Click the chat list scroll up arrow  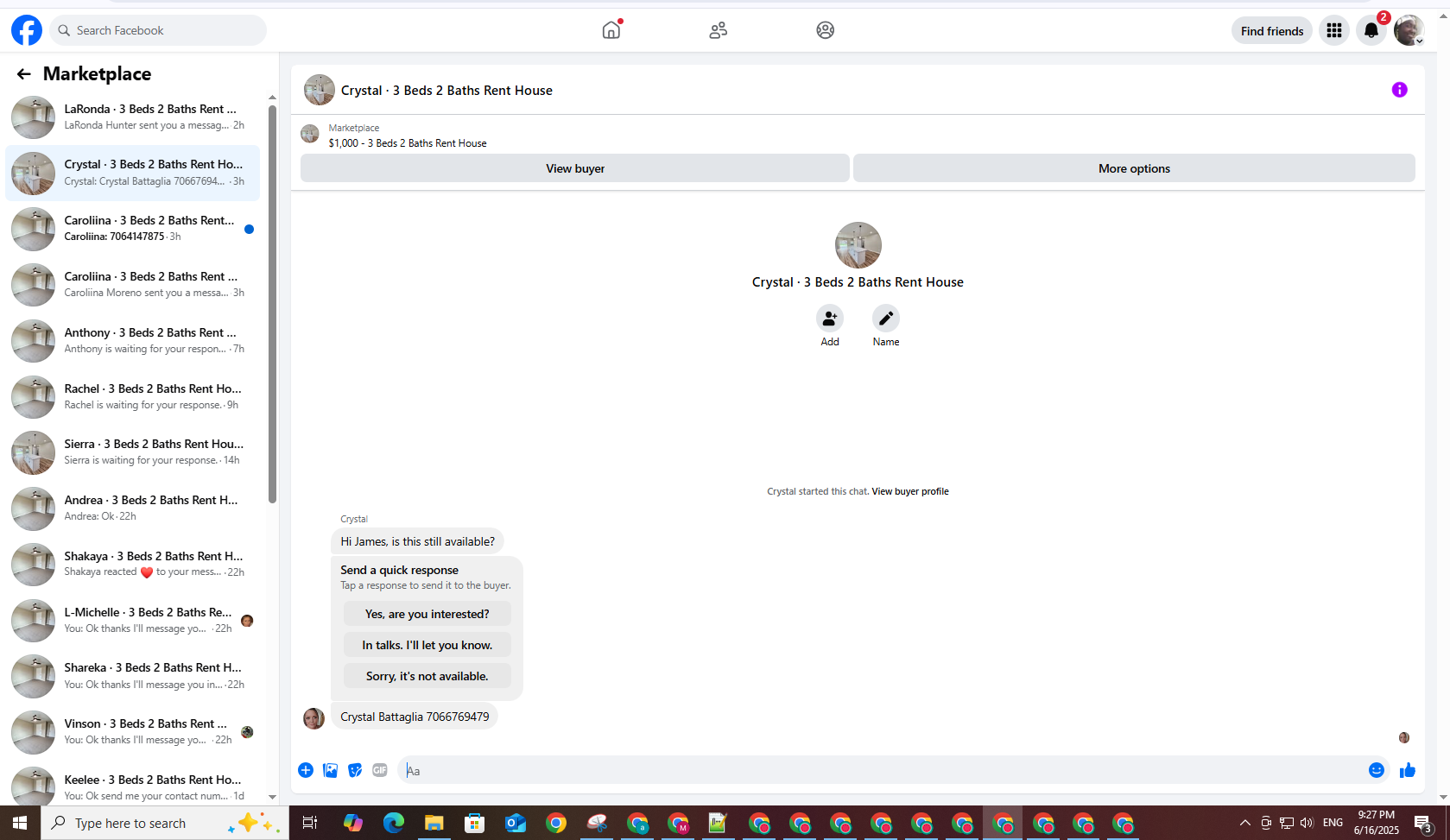[x=272, y=98]
